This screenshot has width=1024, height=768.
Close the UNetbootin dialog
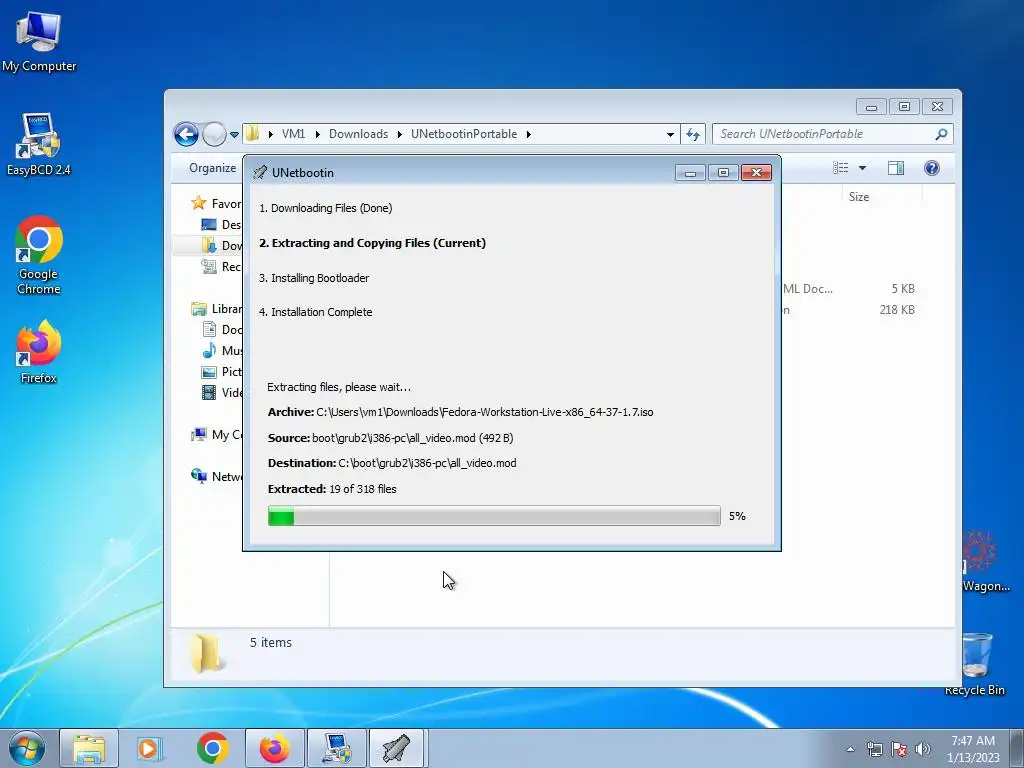(x=756, y=172)
